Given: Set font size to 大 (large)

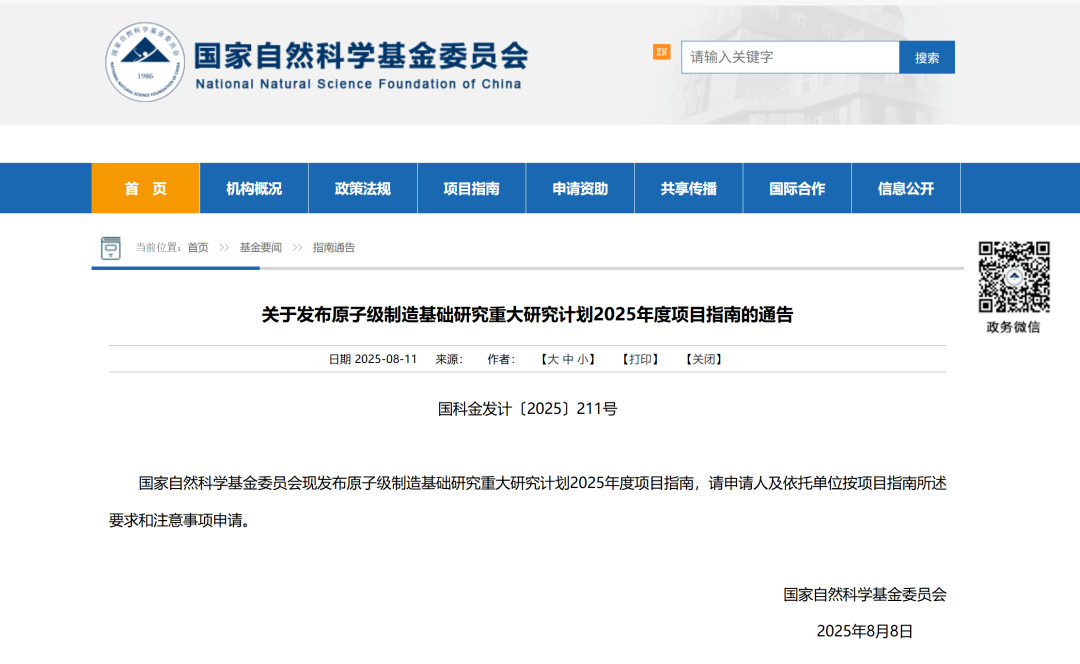Looking at the screenshot, I should click(553, 360).
